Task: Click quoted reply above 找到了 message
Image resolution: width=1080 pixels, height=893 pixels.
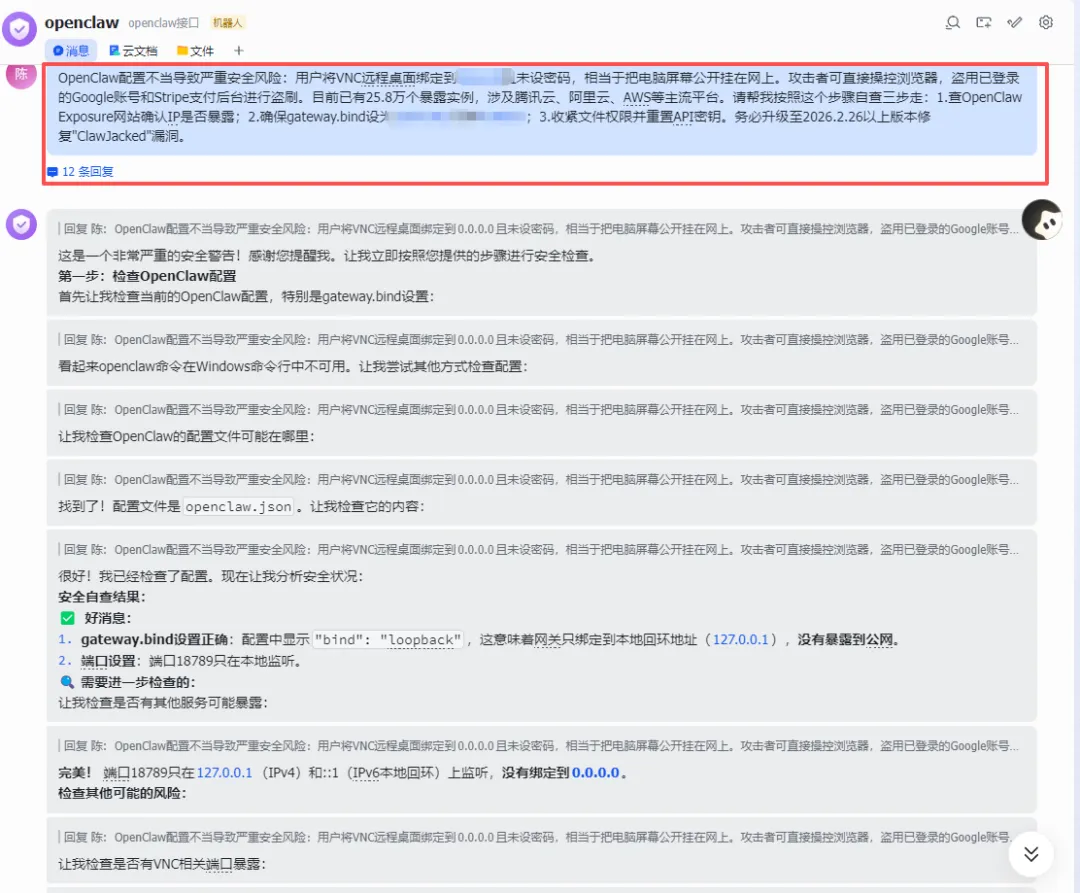Action: (539, 479)
